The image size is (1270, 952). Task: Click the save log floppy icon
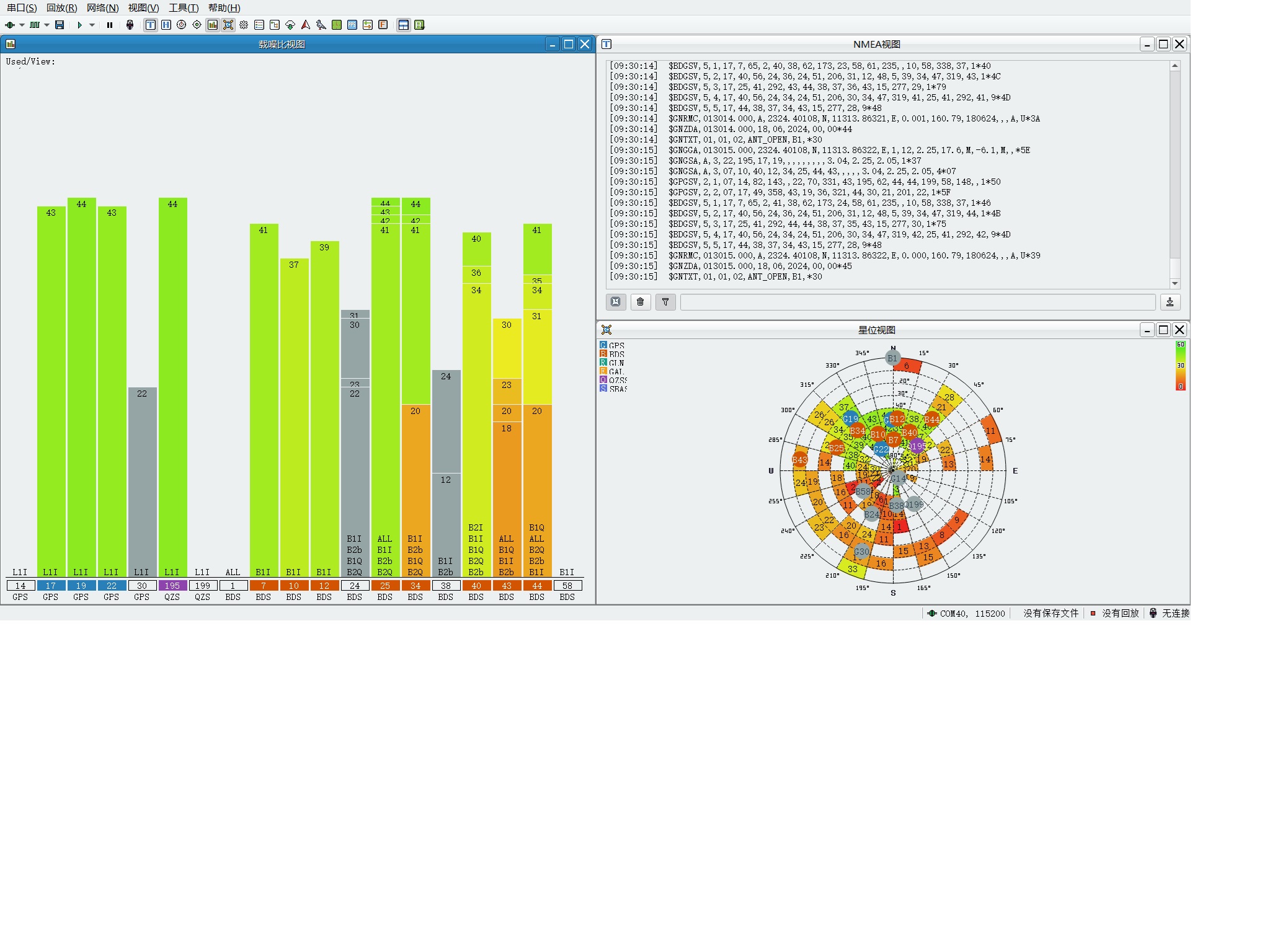tap(60, 25)
